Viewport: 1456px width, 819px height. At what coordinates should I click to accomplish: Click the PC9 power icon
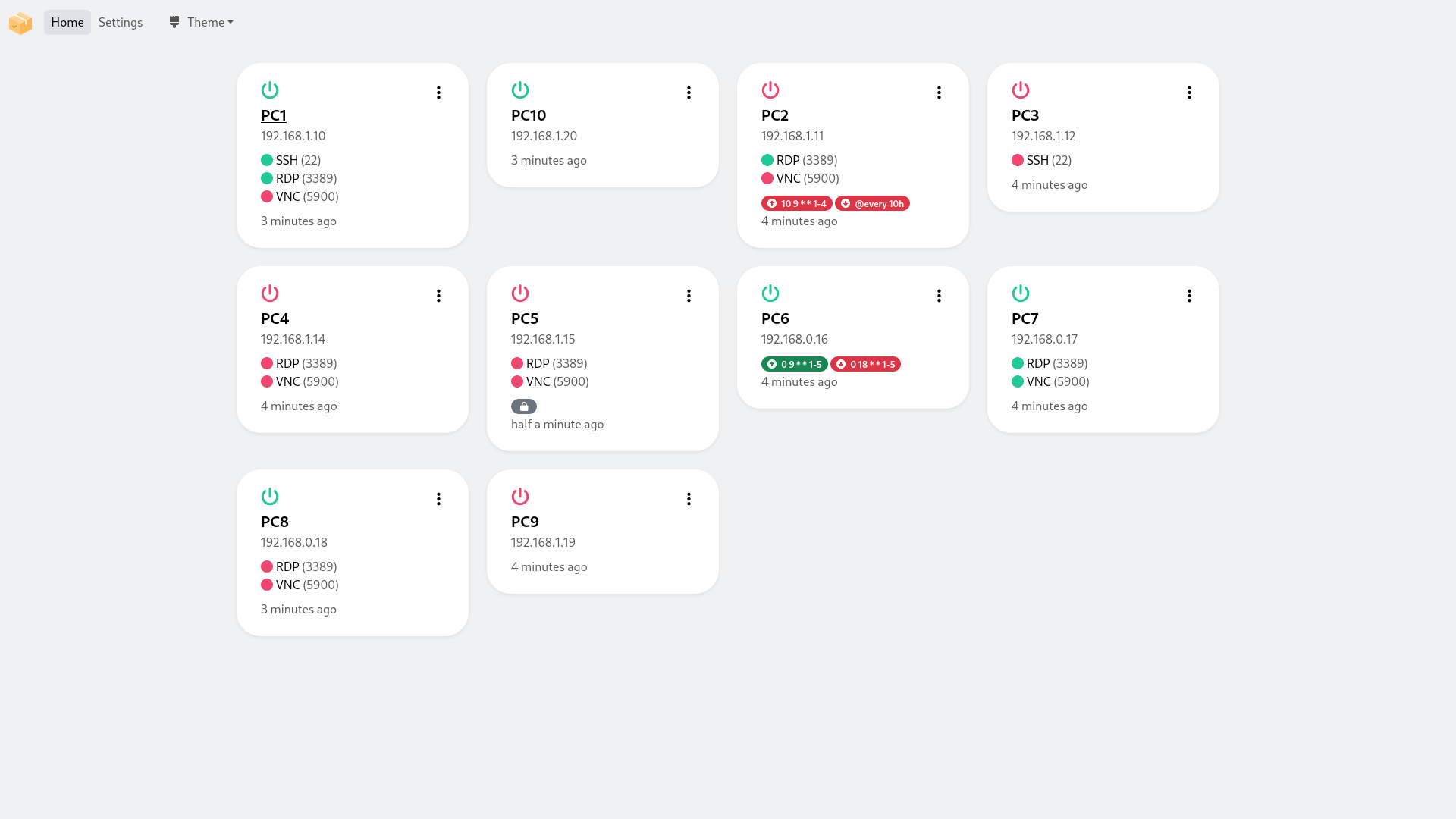520,497
